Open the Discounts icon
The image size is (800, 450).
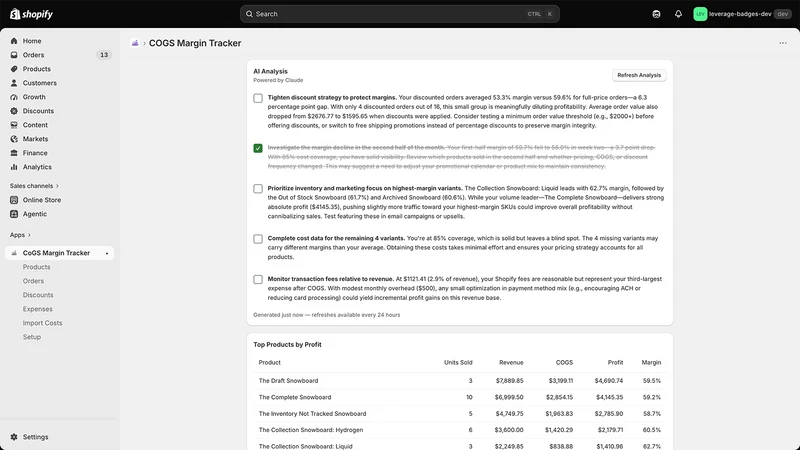14,111
